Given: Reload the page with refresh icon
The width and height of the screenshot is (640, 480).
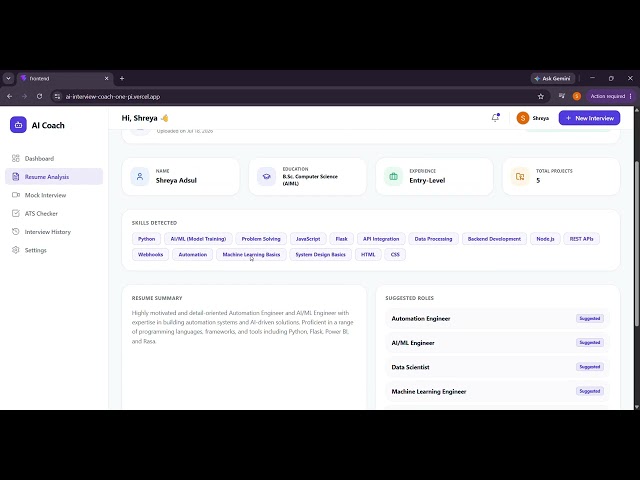Looking at the screenshot, I should coord(39,96).
